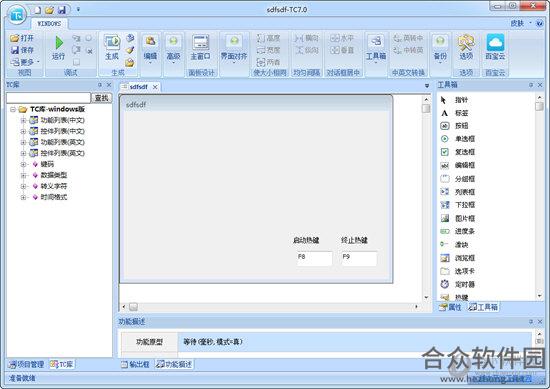Click the TC库 search input field
550x389 pixels.
(x=48, y=98)
